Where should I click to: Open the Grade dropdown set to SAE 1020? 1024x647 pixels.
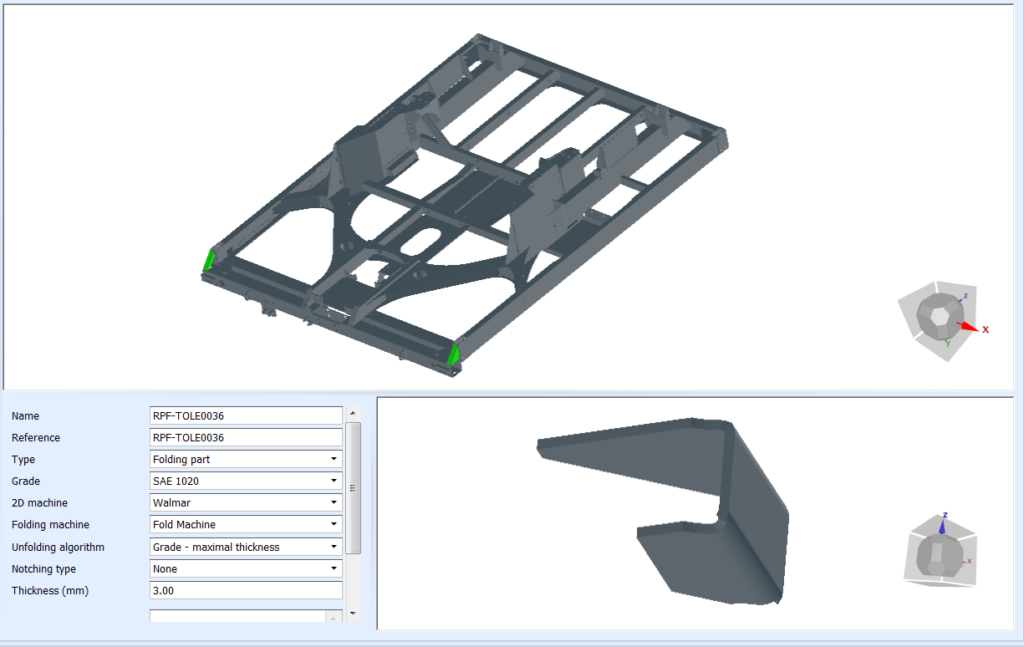[x=334, y=480]
